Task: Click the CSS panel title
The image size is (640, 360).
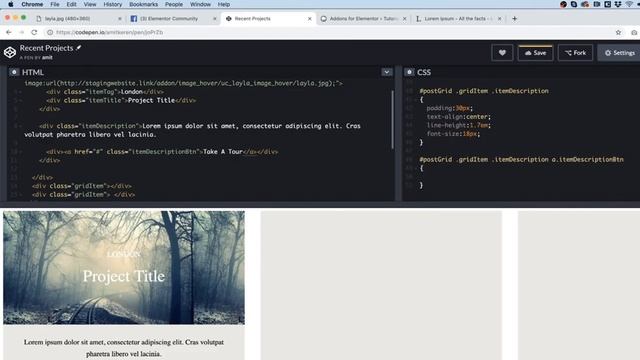Action: point(424,72)
